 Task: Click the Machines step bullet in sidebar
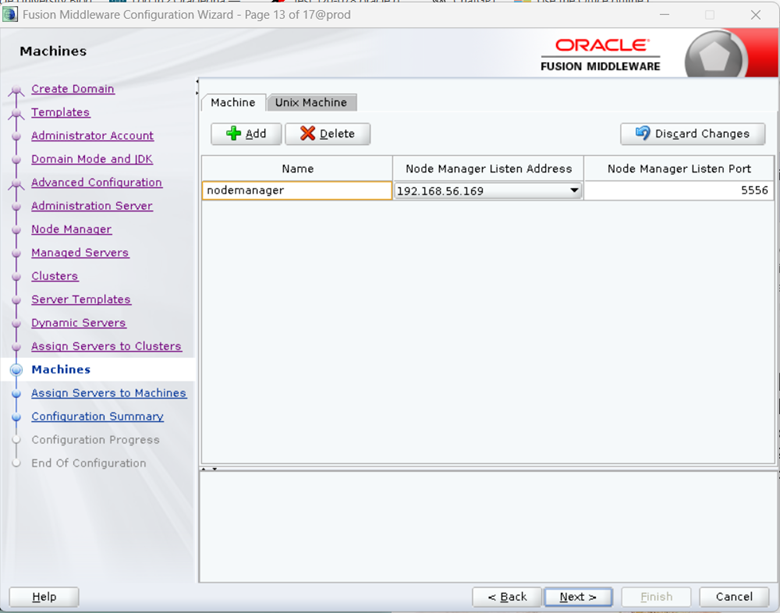point(16,370)
